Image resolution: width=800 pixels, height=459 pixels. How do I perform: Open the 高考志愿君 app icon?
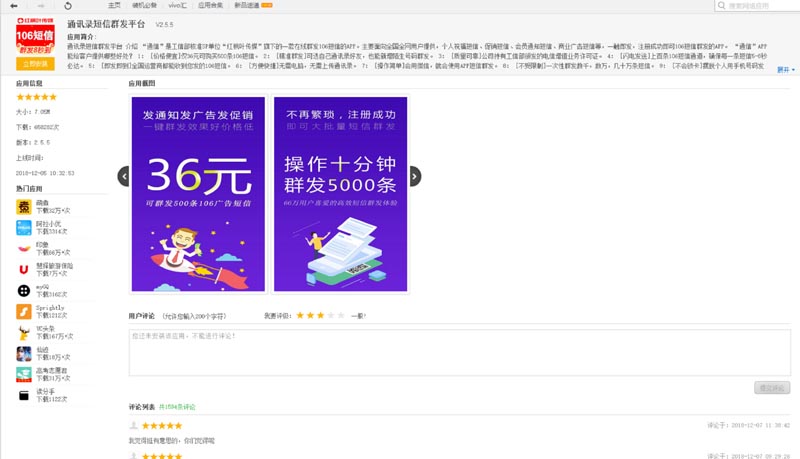tap(23, 374)
